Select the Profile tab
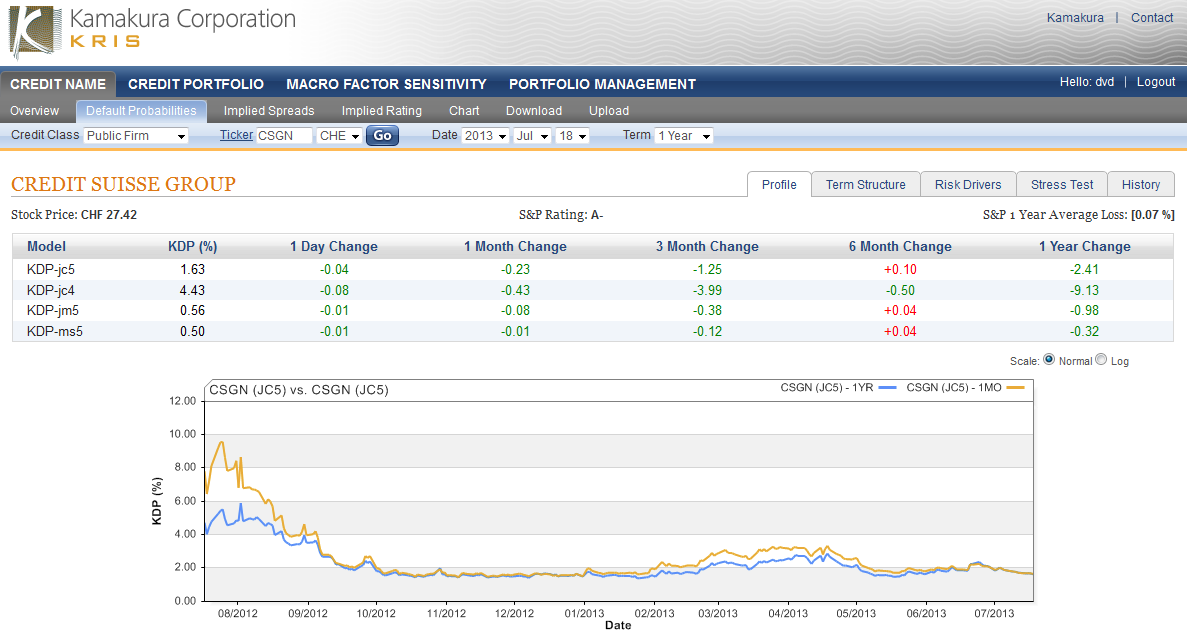The image size is (1187, 635). (779, 184)
